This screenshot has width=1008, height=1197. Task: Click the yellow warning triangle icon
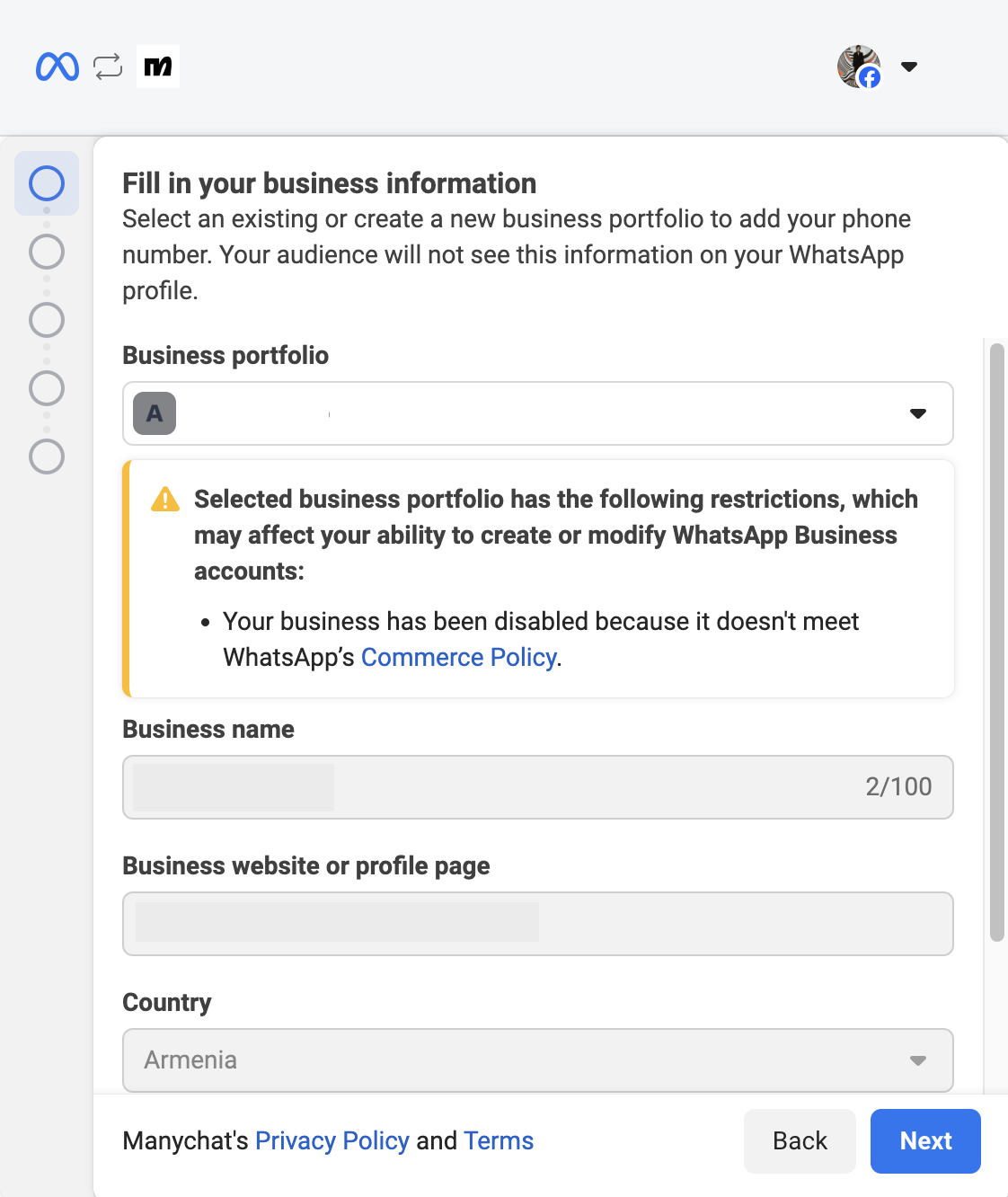pos(165,499)
